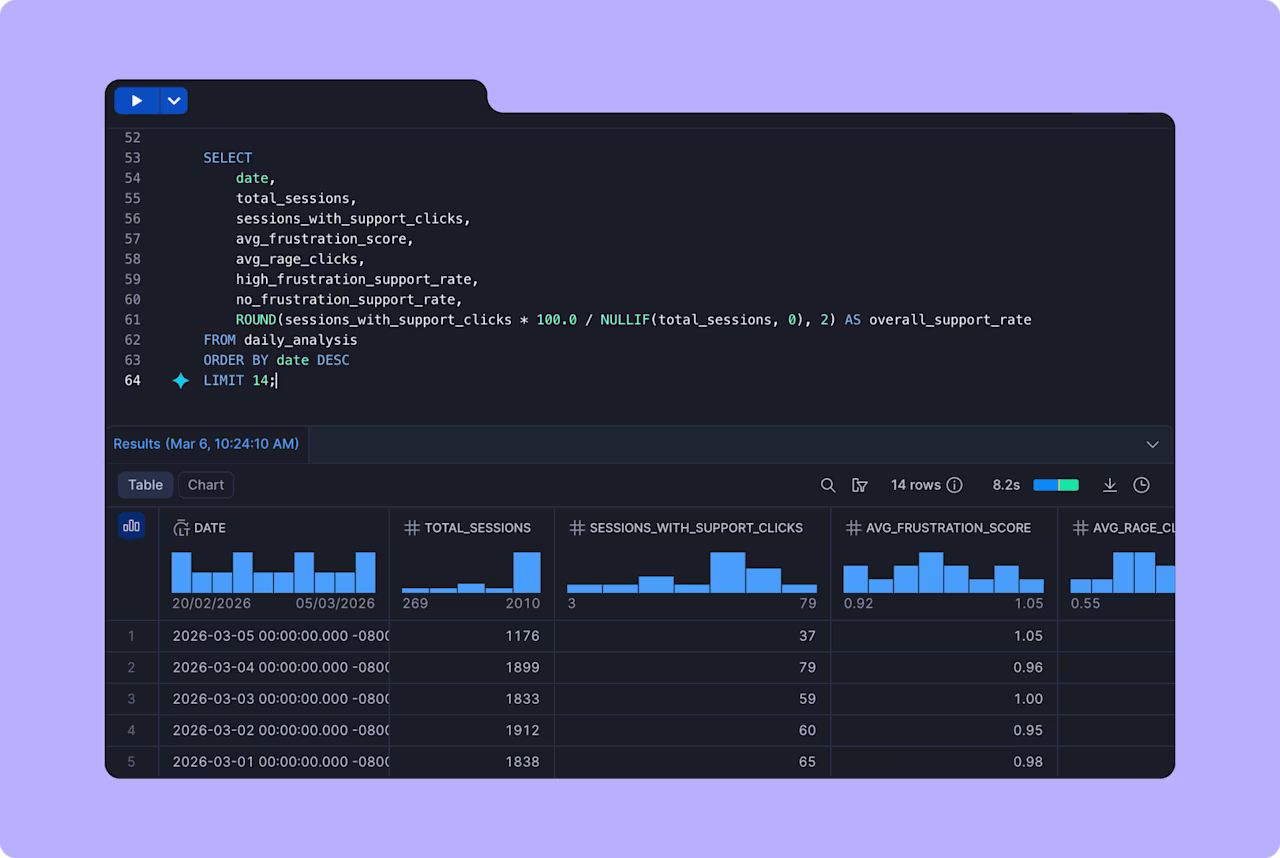Toggle column statistics chart icon

(131, 525)
